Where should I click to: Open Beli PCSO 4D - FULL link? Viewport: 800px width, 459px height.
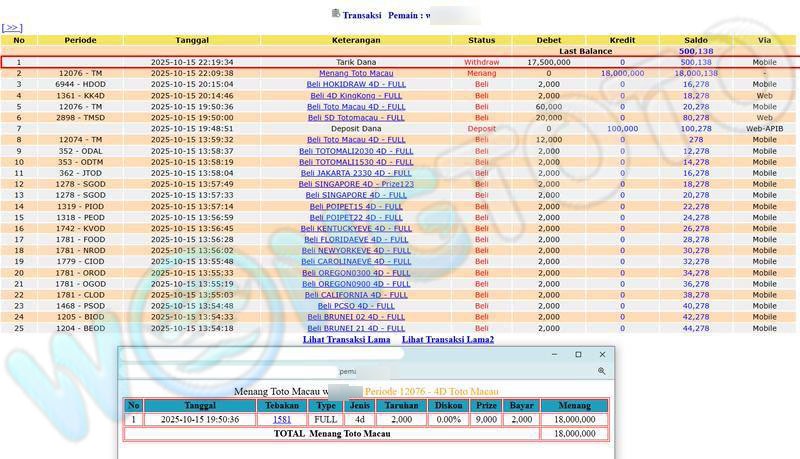coord(356,306)
